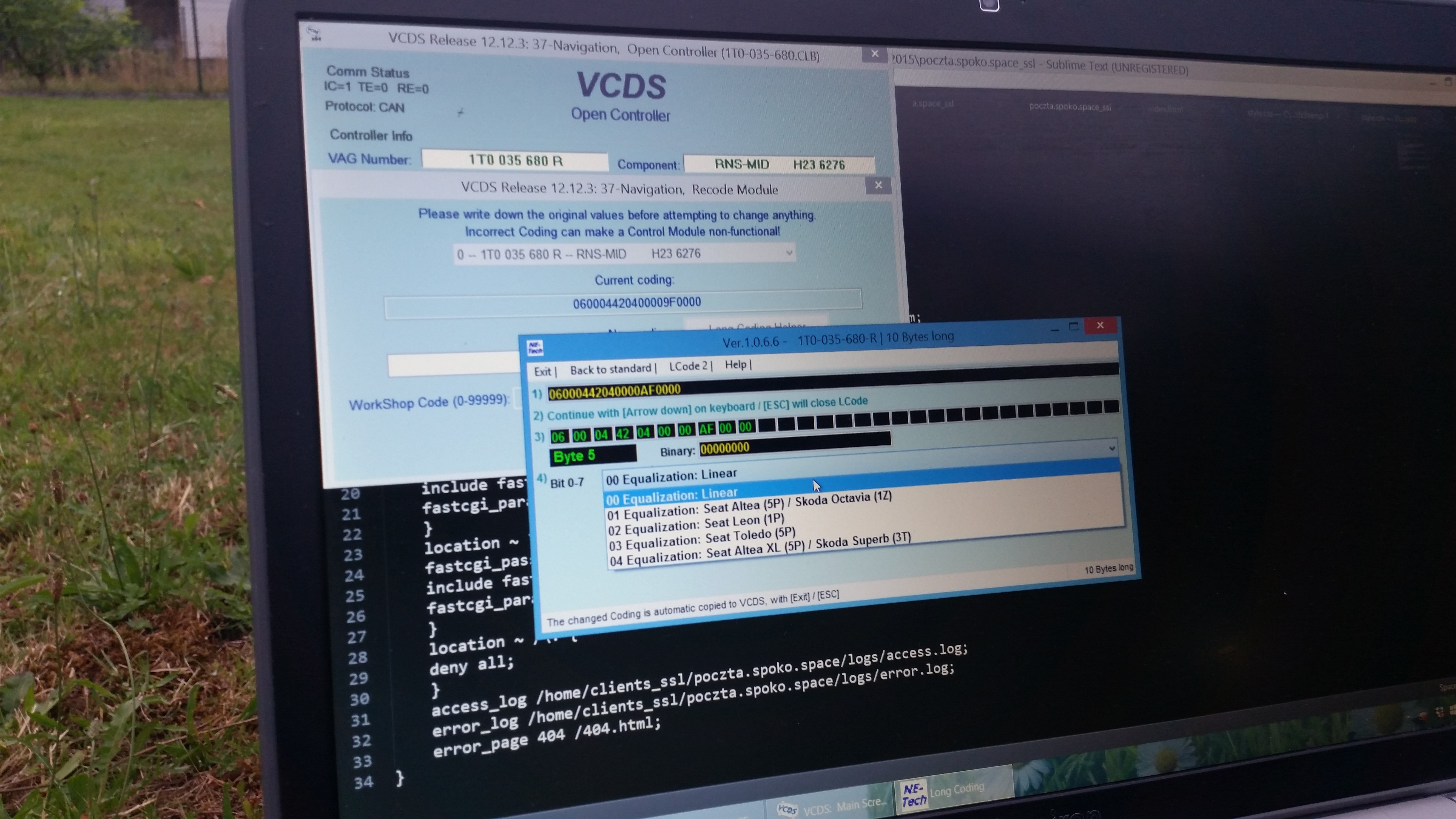1456x819 pixels.
Task: Click the first empty black byte cell after green bytes
Action: click(x=766, y=426)
